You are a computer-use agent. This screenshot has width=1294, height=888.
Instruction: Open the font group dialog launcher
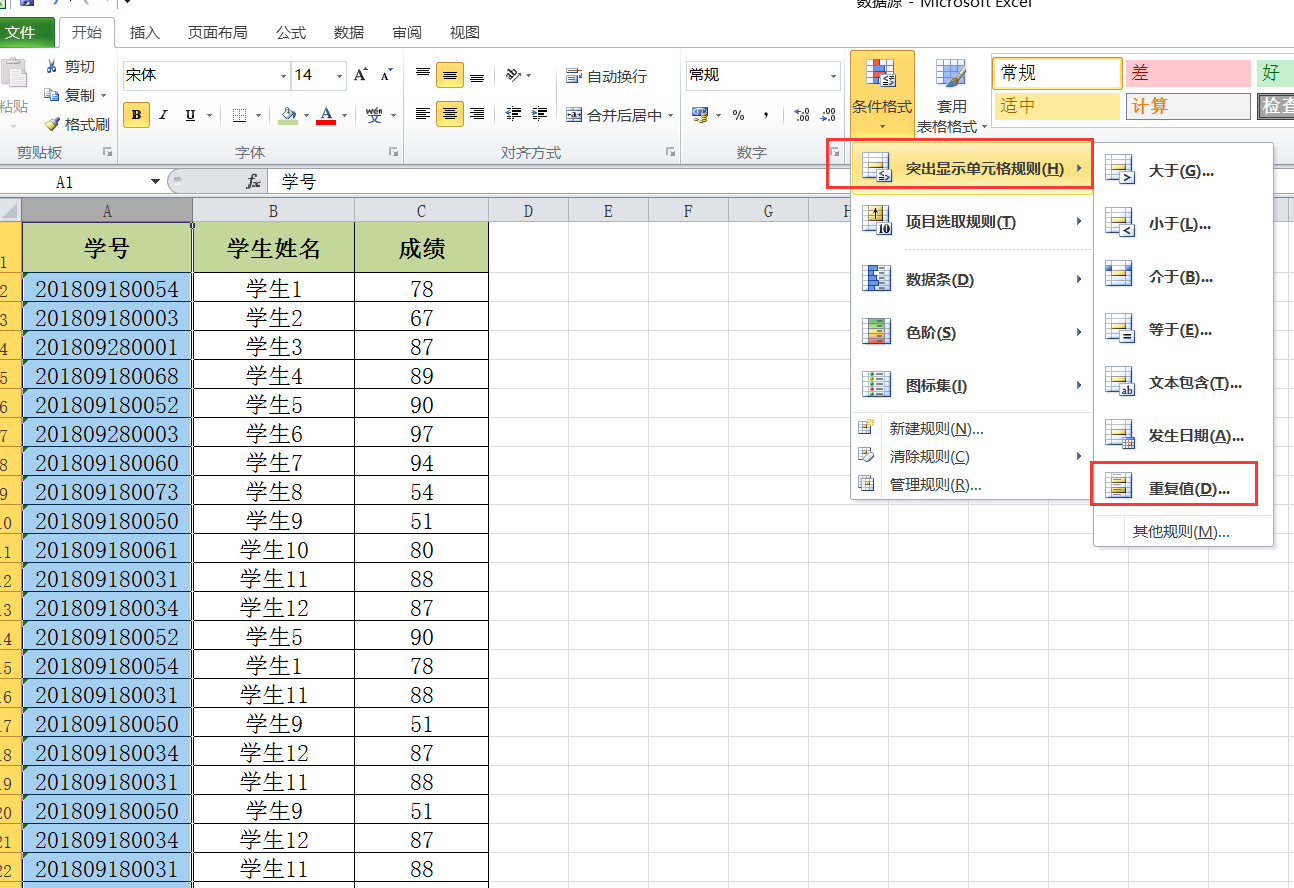pyautogui.click(x=394, y=153)
